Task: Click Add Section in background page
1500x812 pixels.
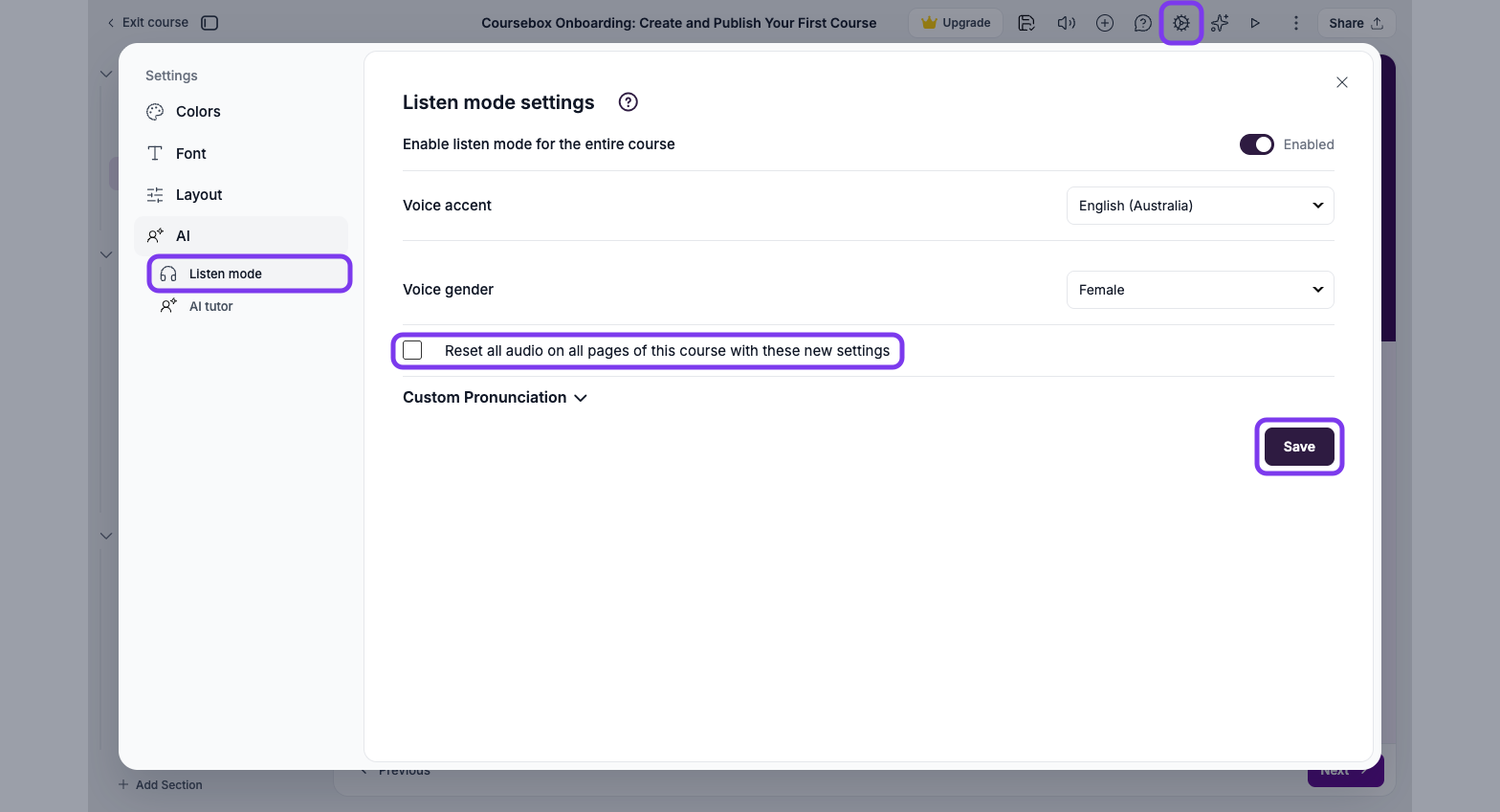Action: point(160,785)
